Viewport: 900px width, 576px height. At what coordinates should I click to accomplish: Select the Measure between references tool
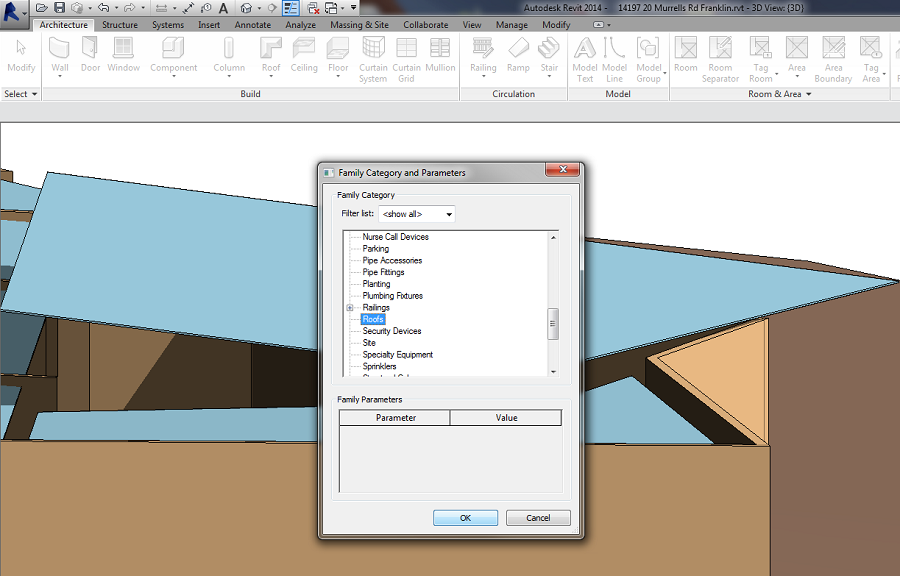tap(162, 8)
